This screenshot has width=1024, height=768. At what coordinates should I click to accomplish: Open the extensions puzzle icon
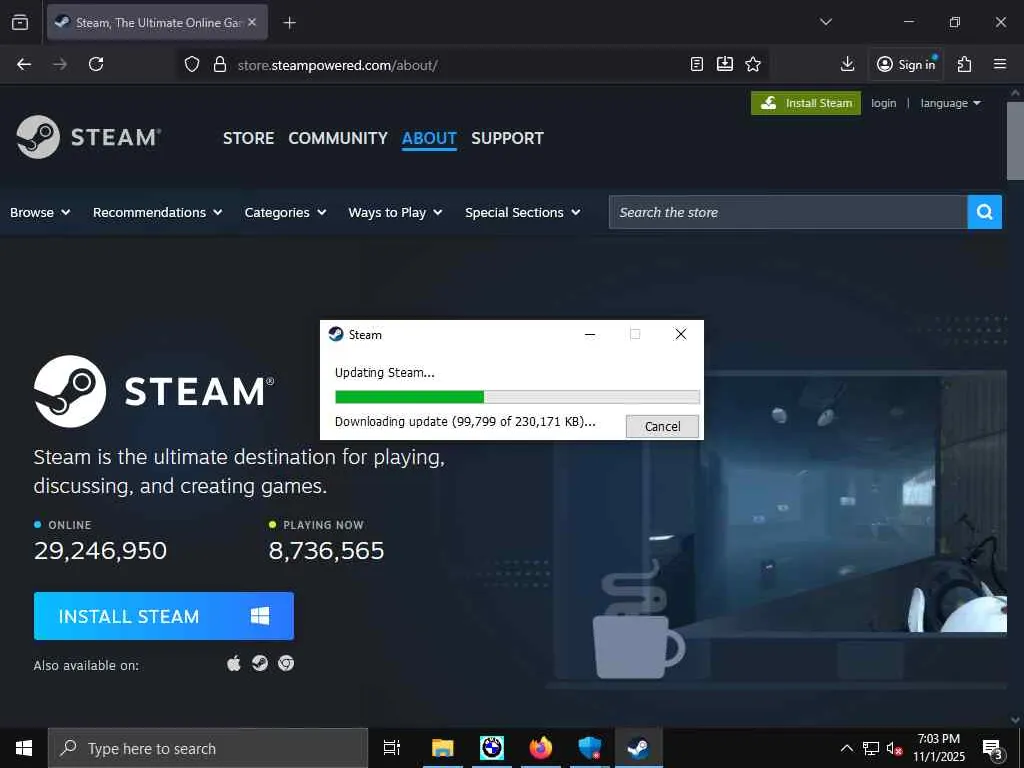pyautogui.click(x=964, y=64)
